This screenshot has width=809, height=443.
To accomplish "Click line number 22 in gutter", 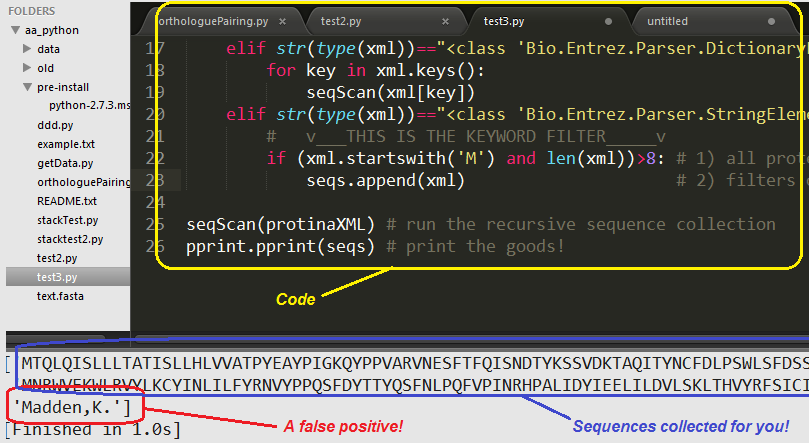I will click(155, 158).
